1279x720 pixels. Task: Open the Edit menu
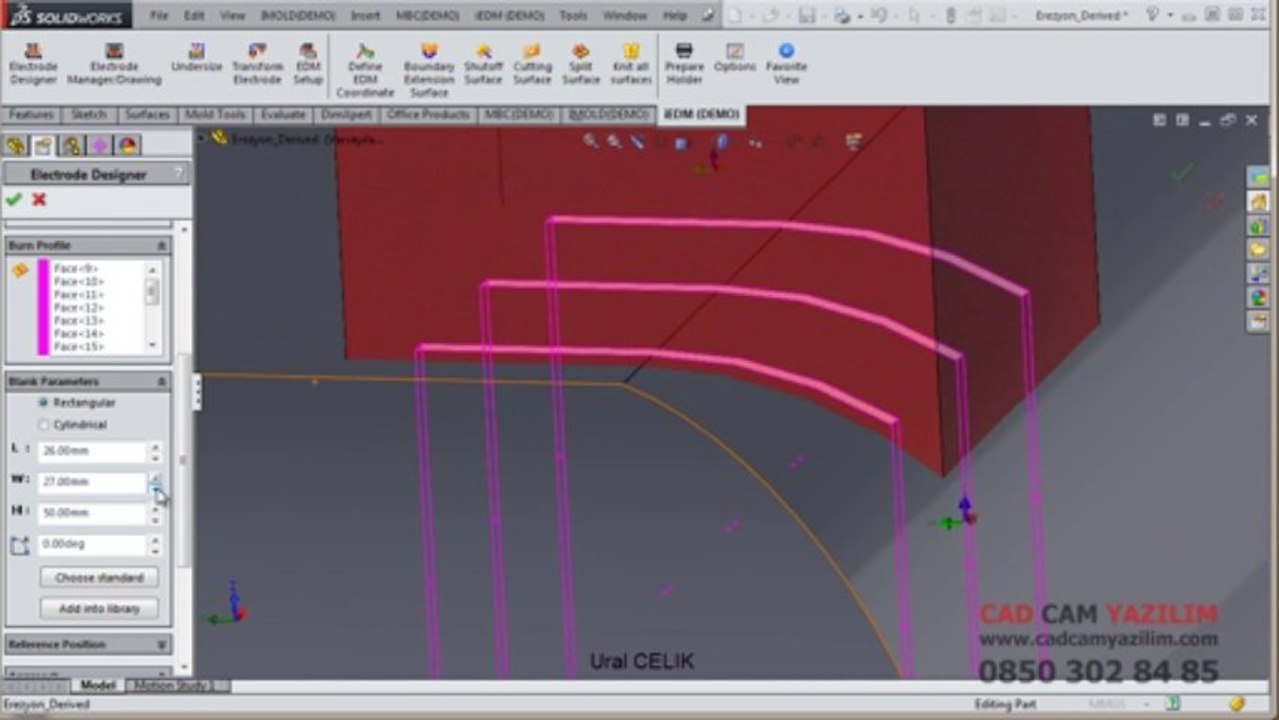[194, 16]
